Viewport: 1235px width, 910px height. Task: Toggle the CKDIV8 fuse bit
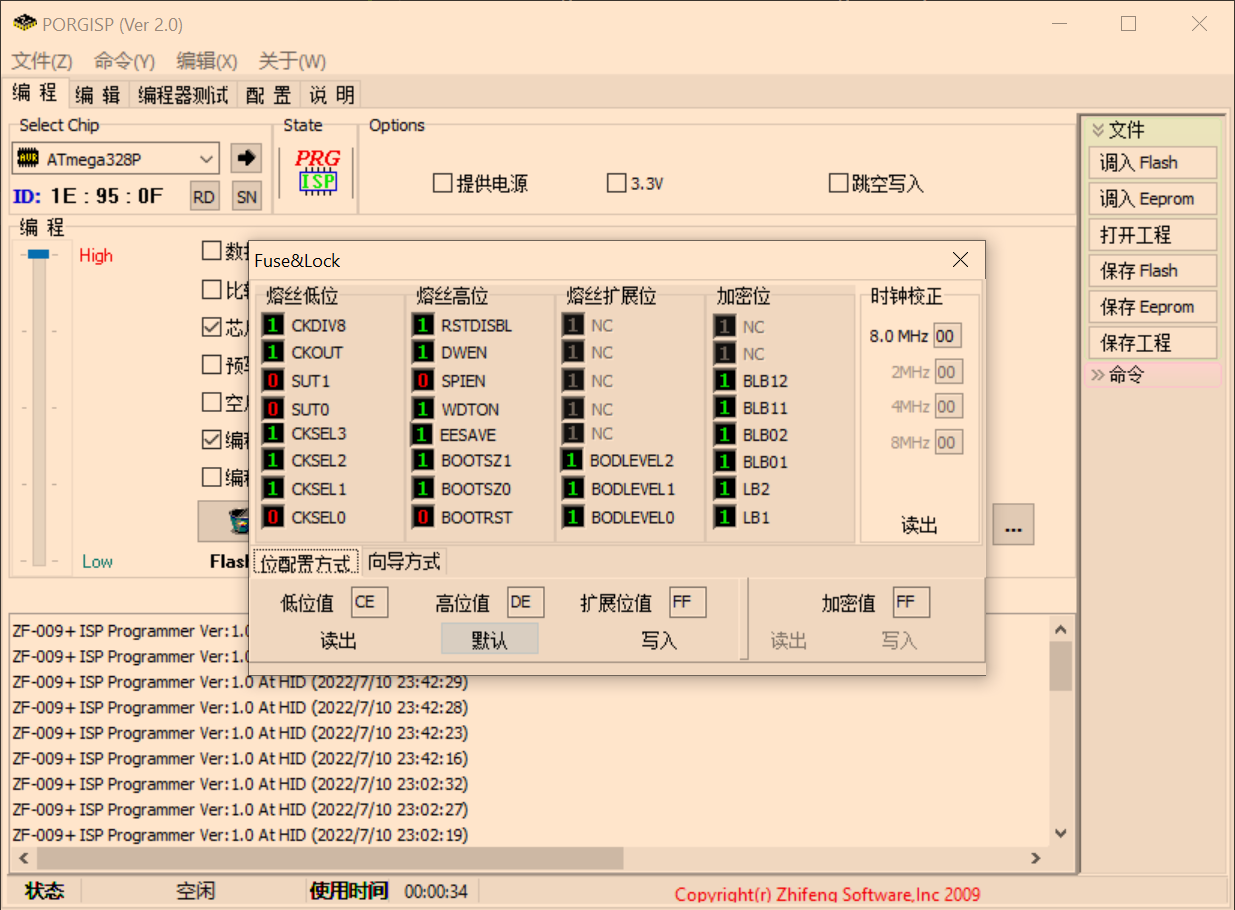(x=272, y=325)
